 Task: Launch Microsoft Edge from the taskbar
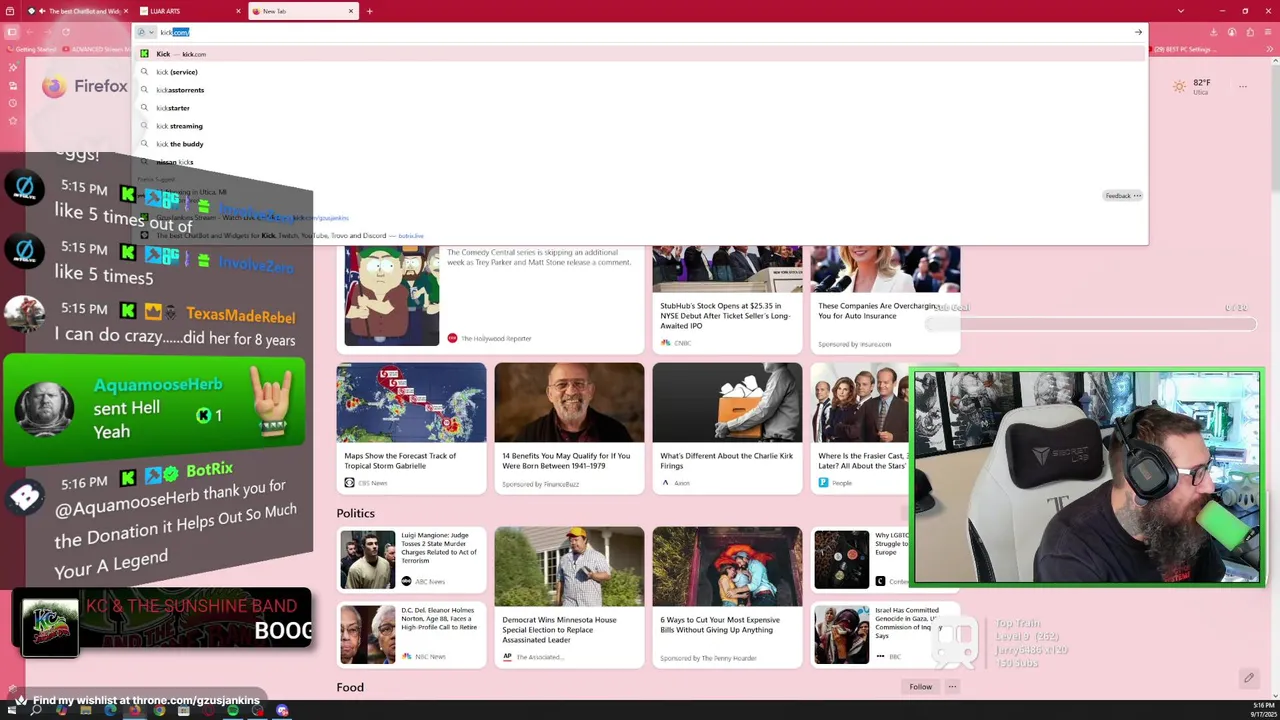pyautogui.click(x=110, y=711)
